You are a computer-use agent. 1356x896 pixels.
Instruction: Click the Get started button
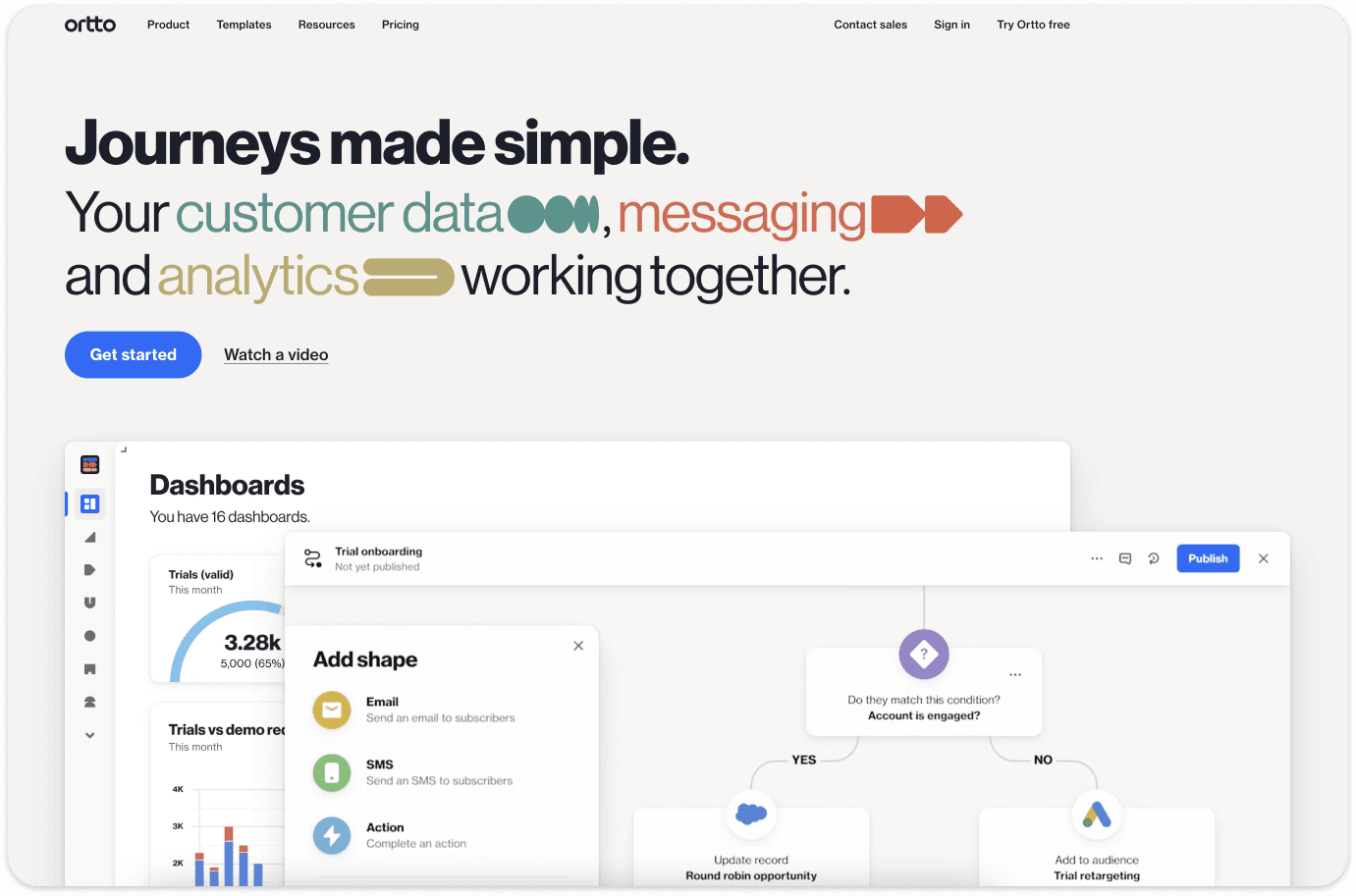[134, 354]
